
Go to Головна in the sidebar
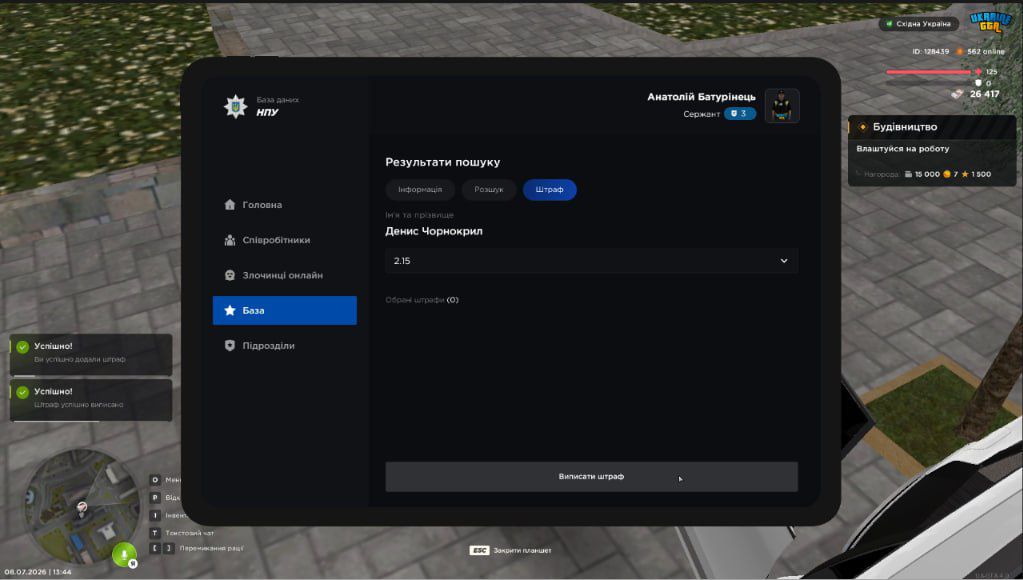[284, 205]
